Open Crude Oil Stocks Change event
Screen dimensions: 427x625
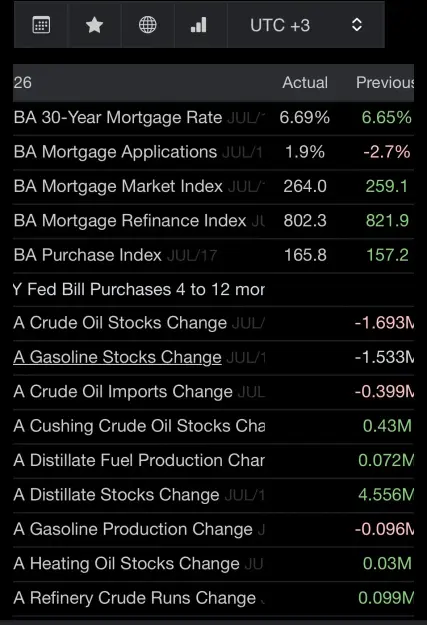tap(213, 323)
